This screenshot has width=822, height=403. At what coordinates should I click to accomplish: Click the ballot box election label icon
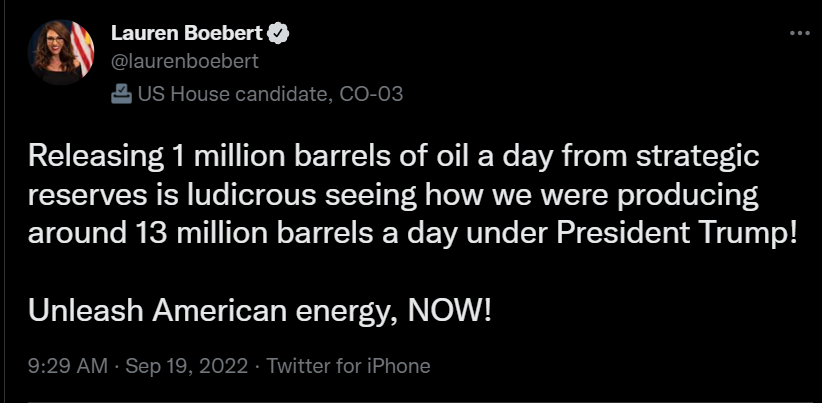[122, 94]
